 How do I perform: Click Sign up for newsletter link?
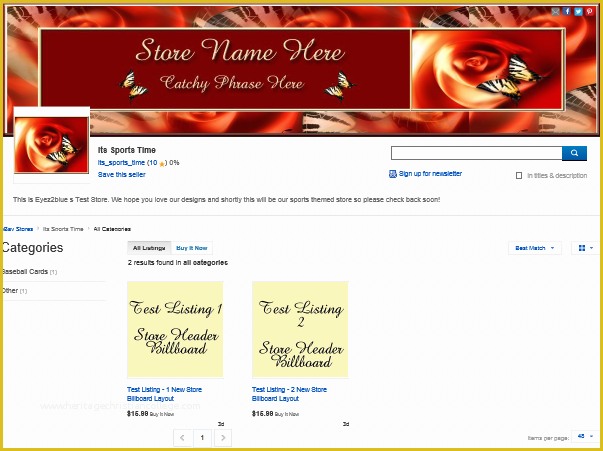point(430,174)
